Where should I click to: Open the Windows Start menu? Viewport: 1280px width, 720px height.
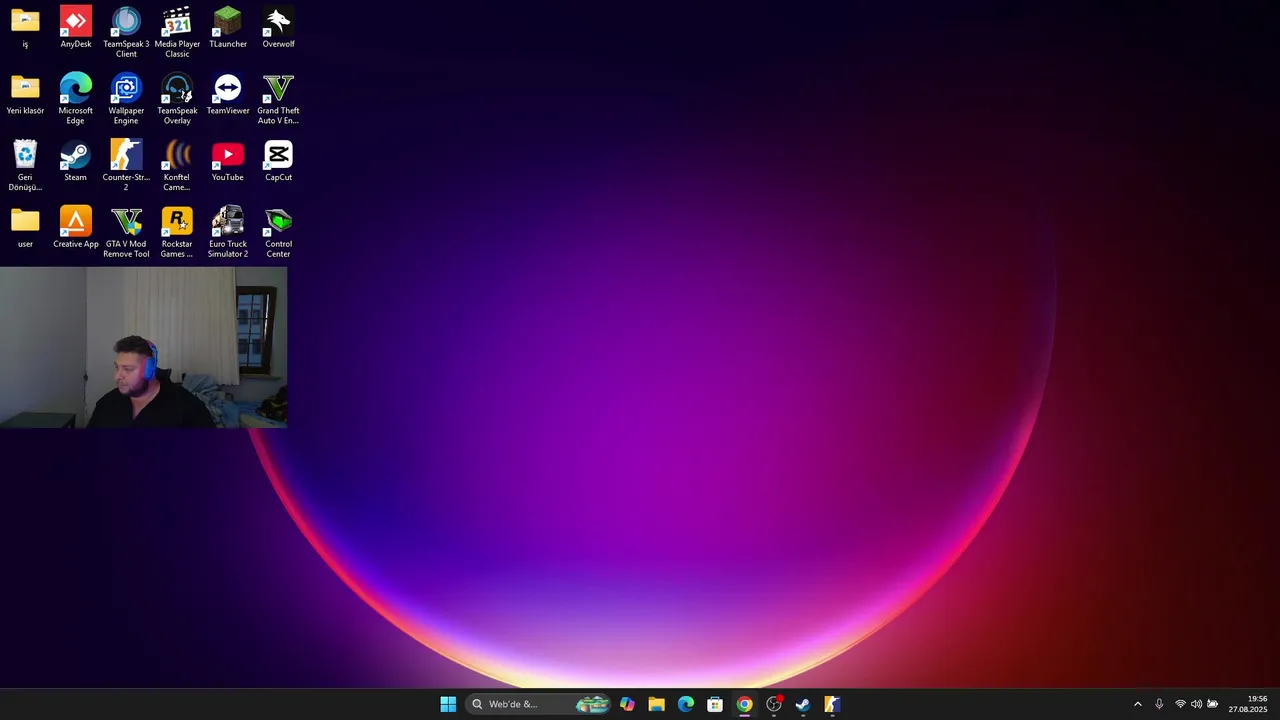pyautogui.click(x=448, y=704)
